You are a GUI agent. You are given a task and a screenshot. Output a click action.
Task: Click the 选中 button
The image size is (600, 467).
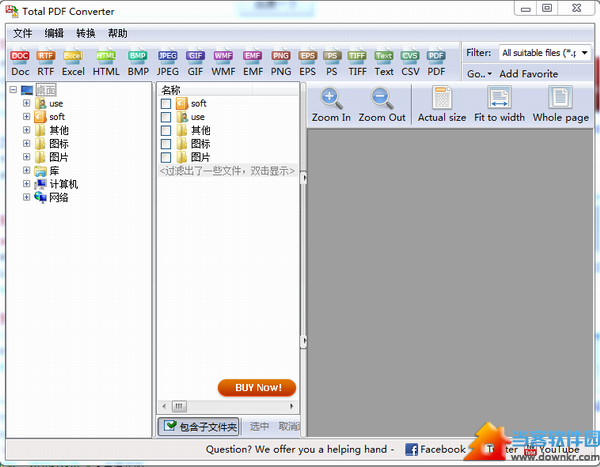259,426
